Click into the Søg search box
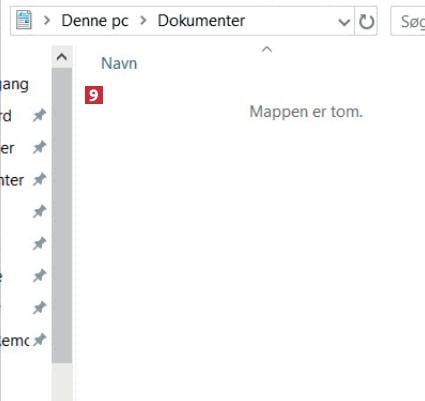This screenshot has height=401, width=425. coord(408,21)
